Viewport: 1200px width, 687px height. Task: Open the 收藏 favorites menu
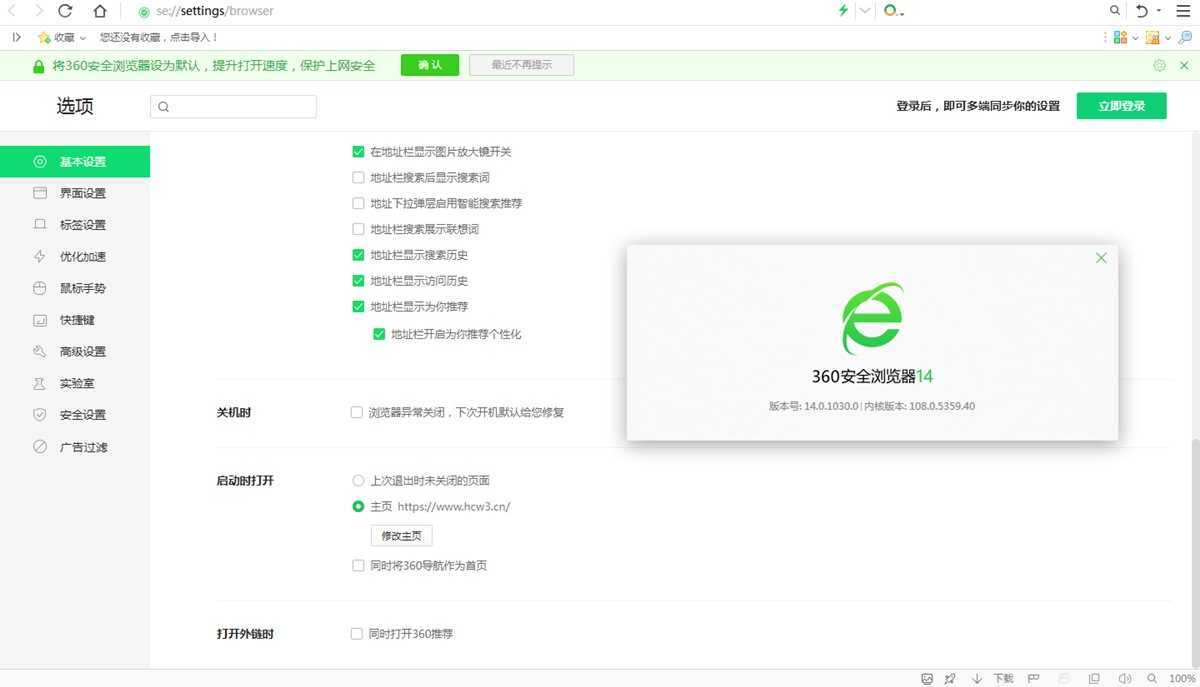tap(62, 37)
